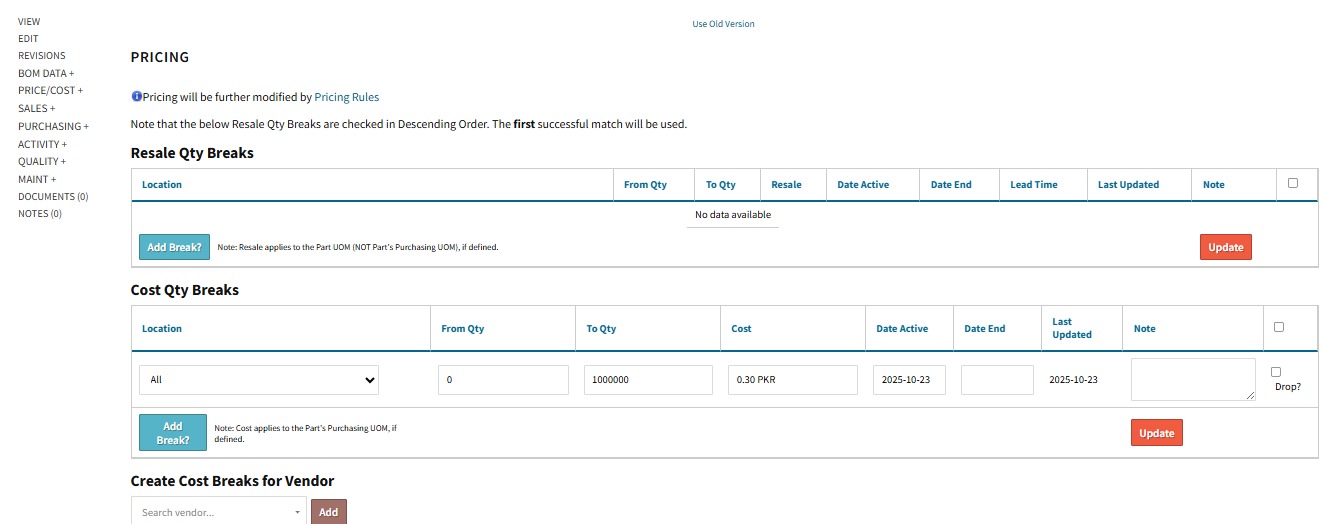This screenshot has width=1325, height=524.
Task: Tick the Cost Qty Breaks header checkbox
Action: click(x=1279, y=327)
